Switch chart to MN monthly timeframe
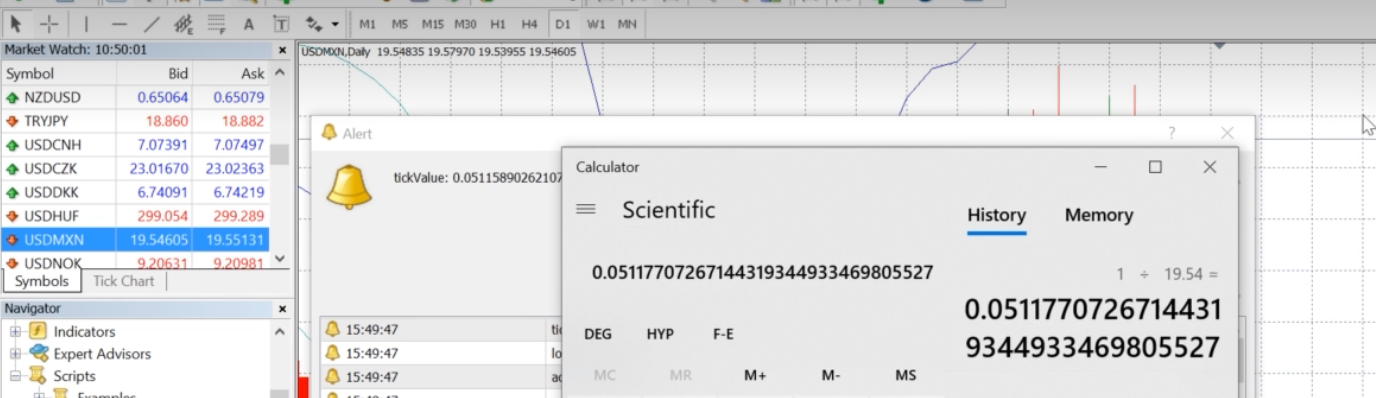 (x=627, y=23)
